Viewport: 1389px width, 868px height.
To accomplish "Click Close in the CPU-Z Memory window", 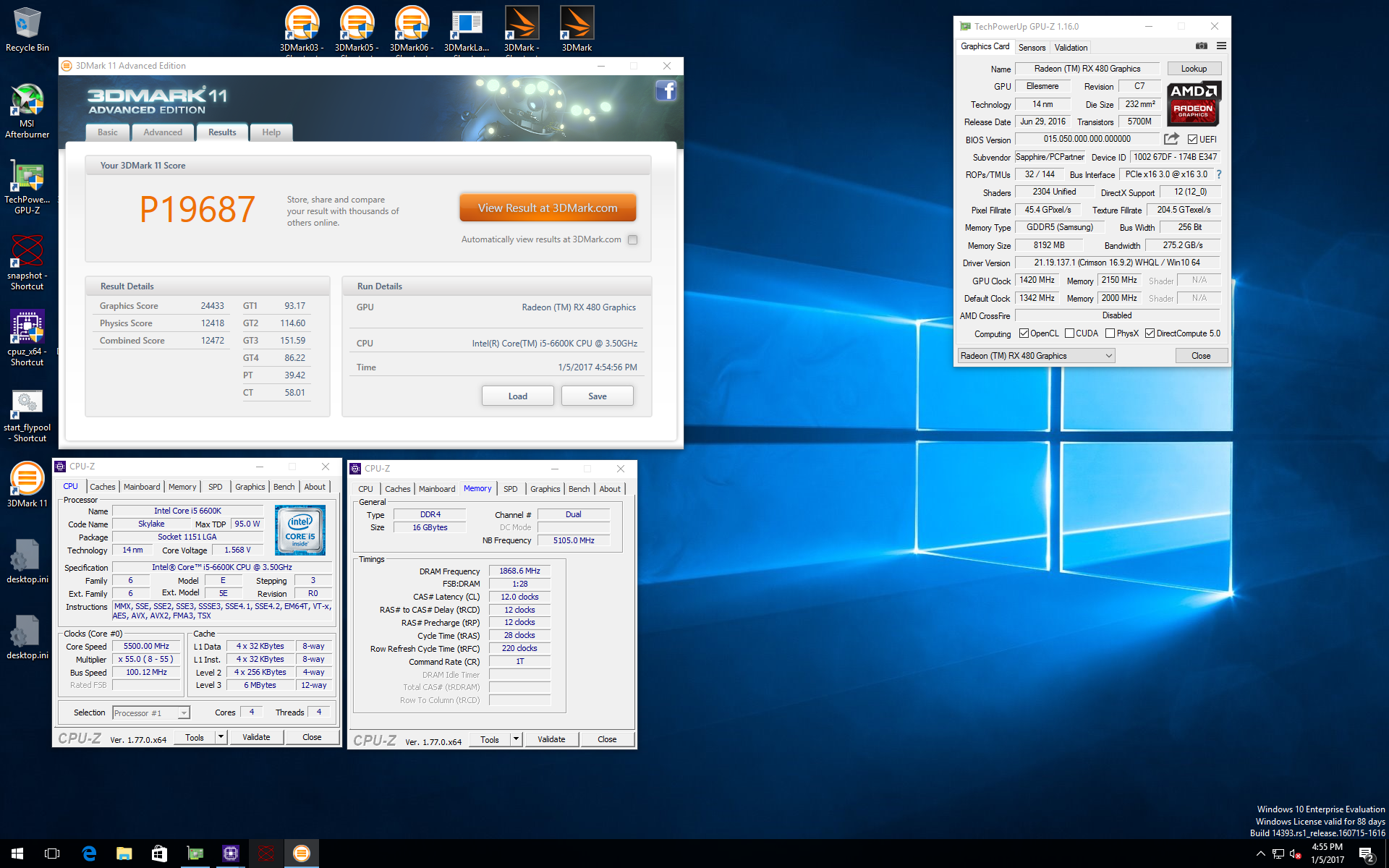I will [x=607, y=739].
